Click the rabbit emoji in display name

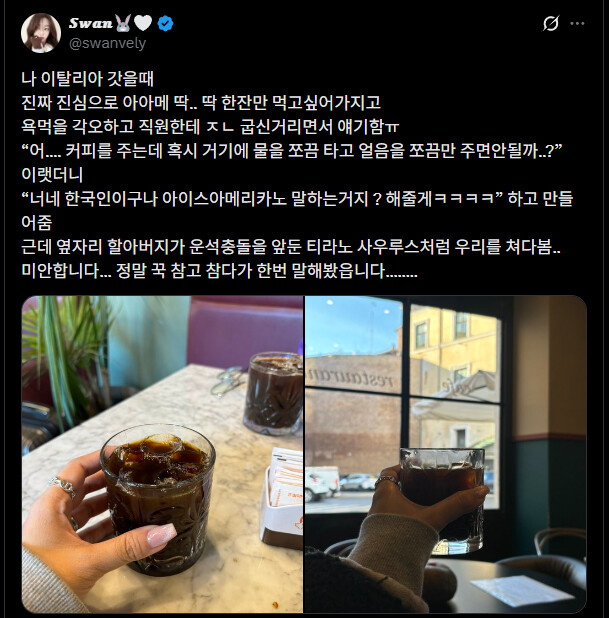pyautogui.click(x=123, y=23)
